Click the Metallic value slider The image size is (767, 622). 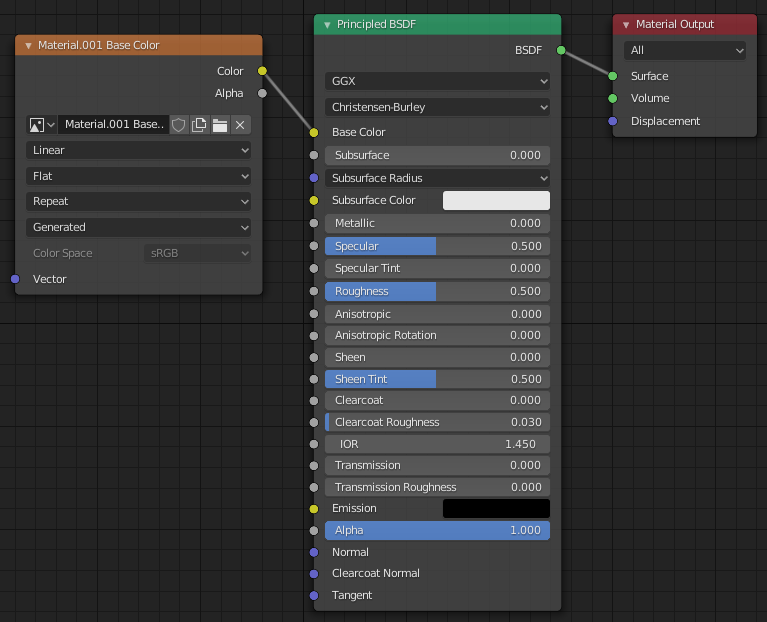437,223
